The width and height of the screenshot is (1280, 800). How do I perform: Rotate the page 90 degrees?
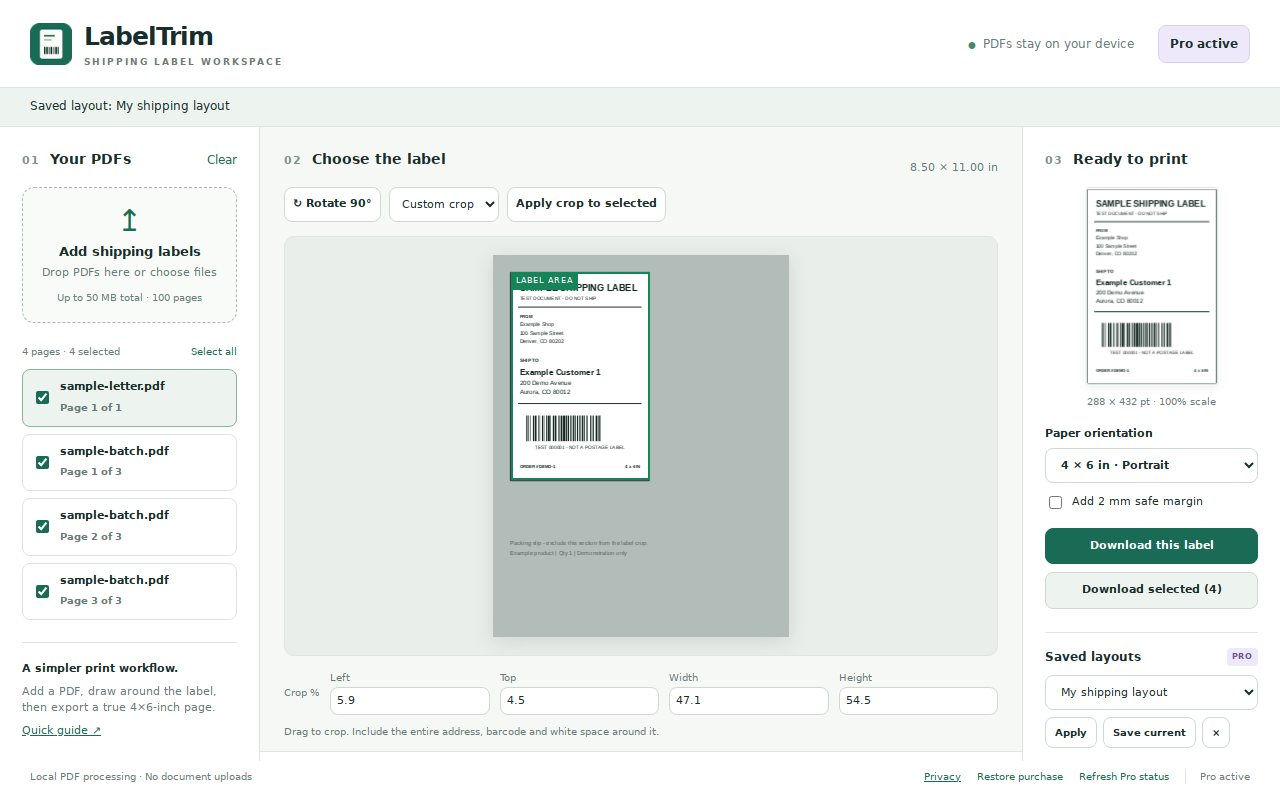(x=332, y=204)
